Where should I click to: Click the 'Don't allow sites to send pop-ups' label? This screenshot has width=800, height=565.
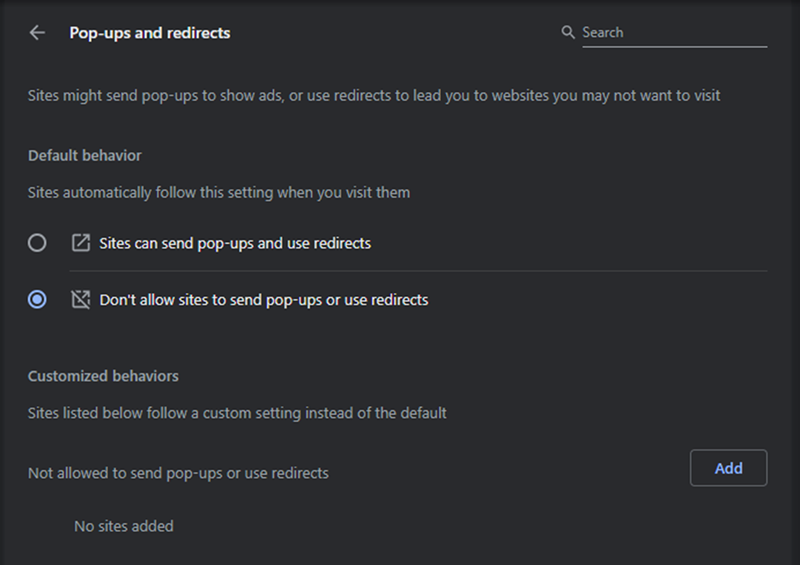pyautogui.click(x=264, y=300)
